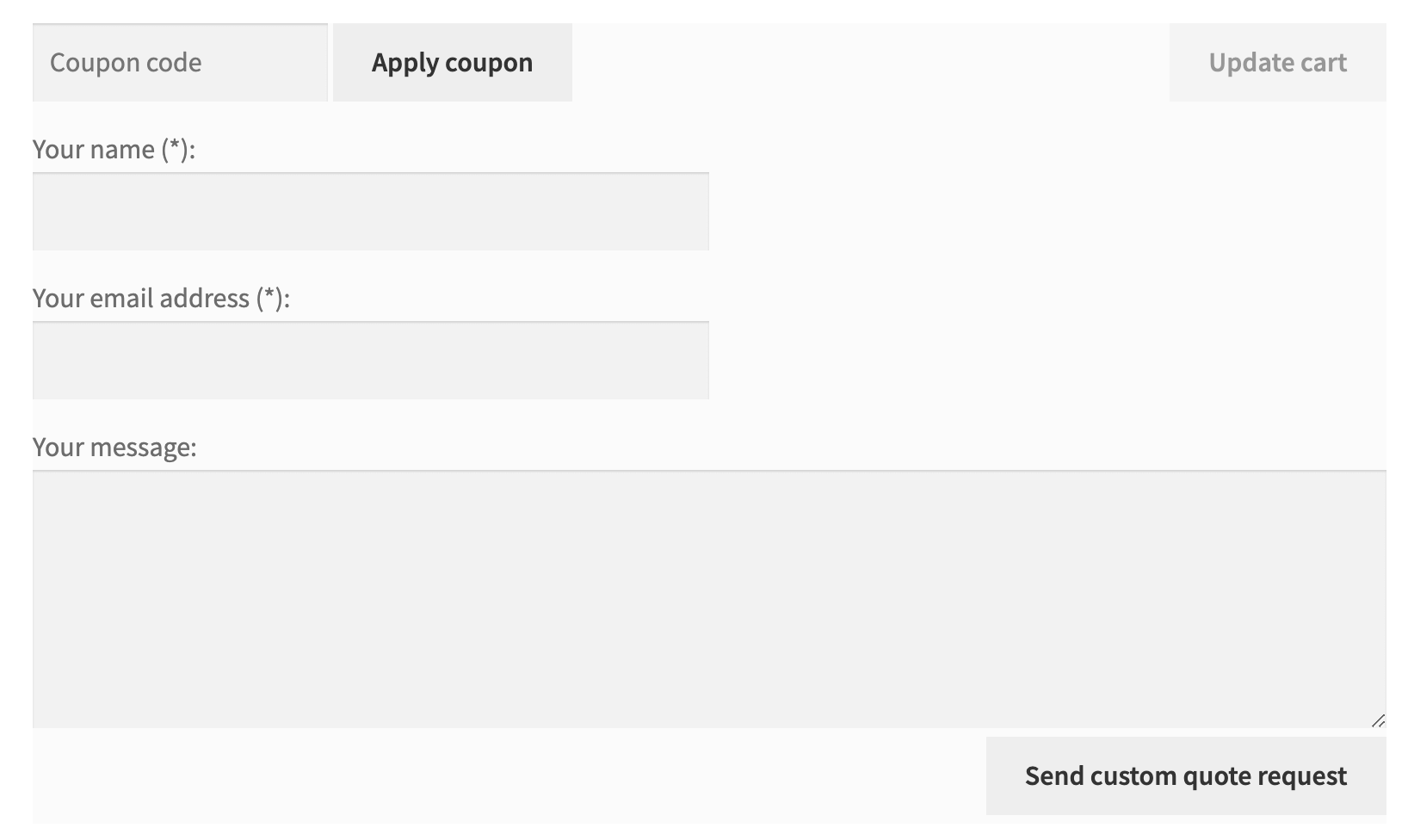
Task: Click the Your email address input box
Action: pos(371,361)
